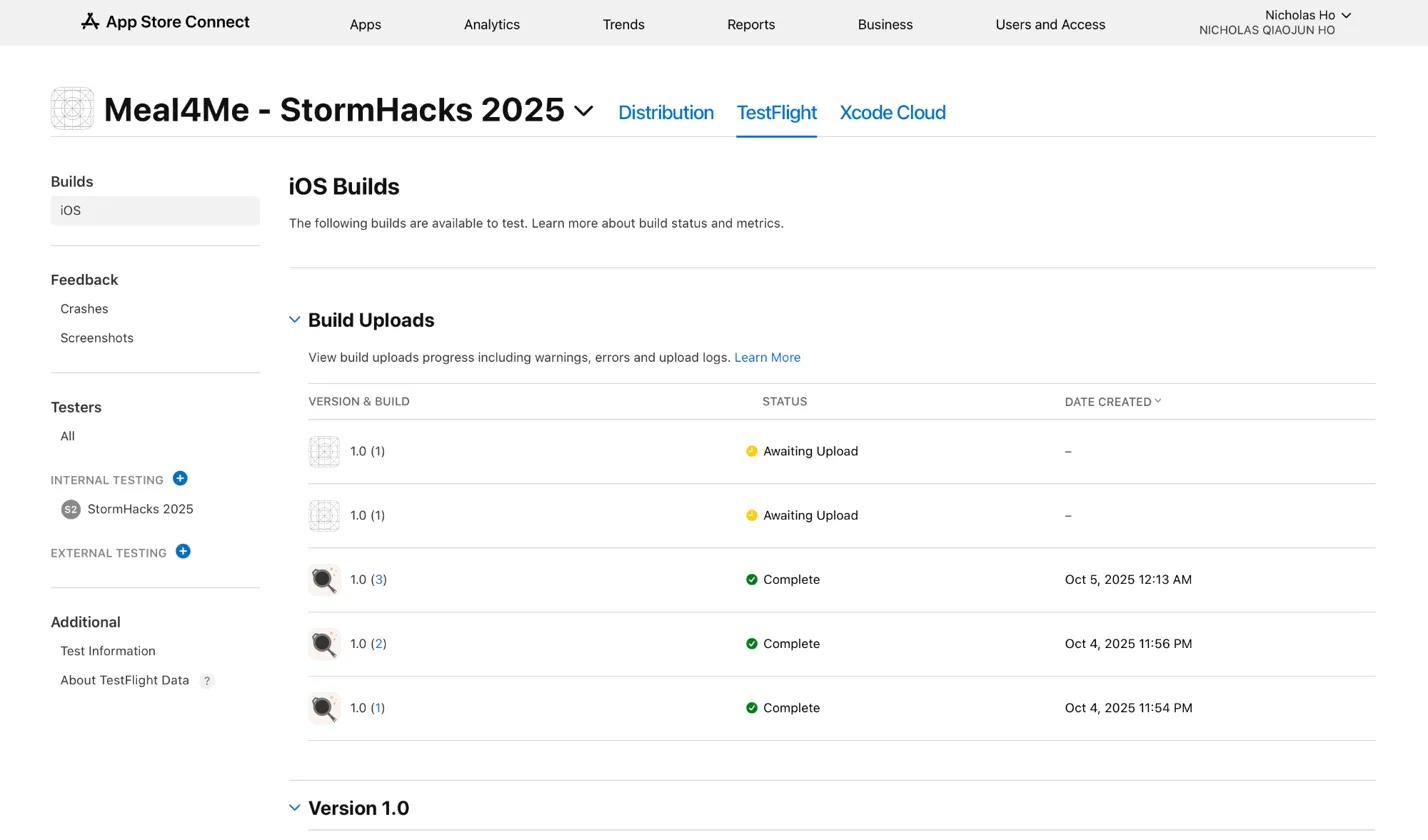
Task: Open the StormHacks 2025 testing group
Action: coord(140,509)
